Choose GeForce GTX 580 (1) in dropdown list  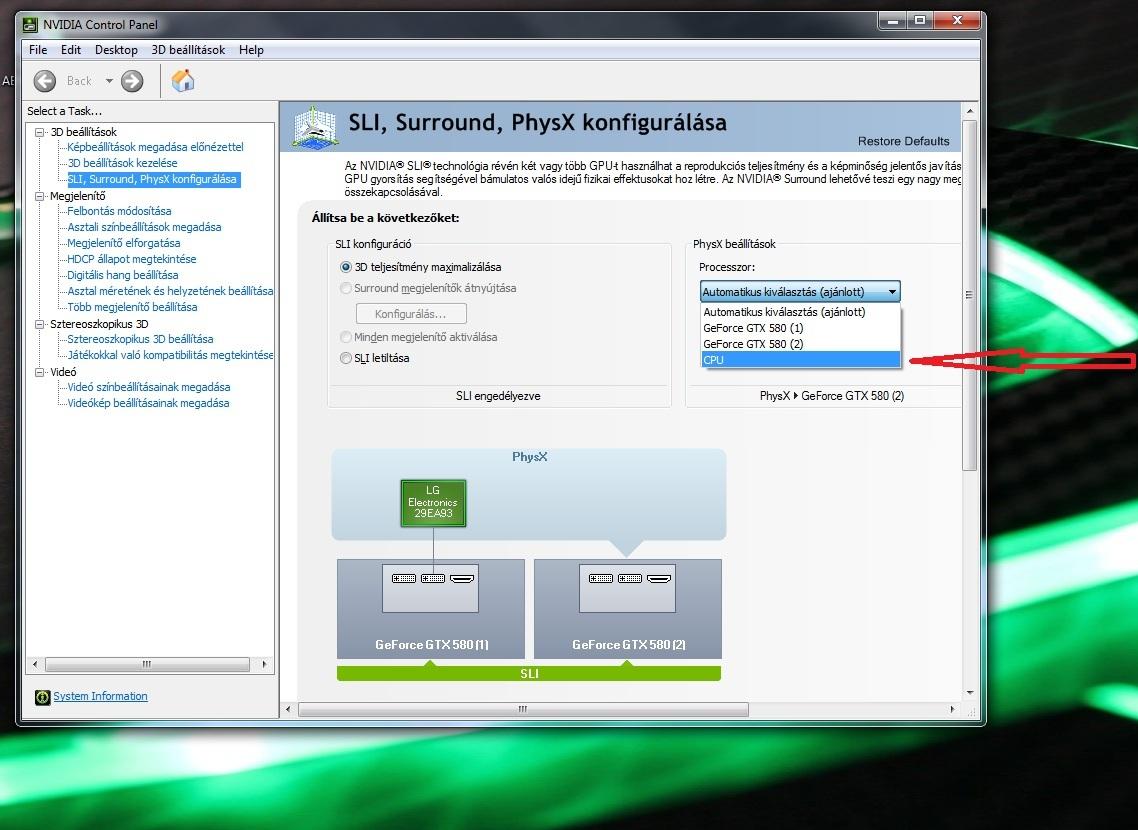801,328
